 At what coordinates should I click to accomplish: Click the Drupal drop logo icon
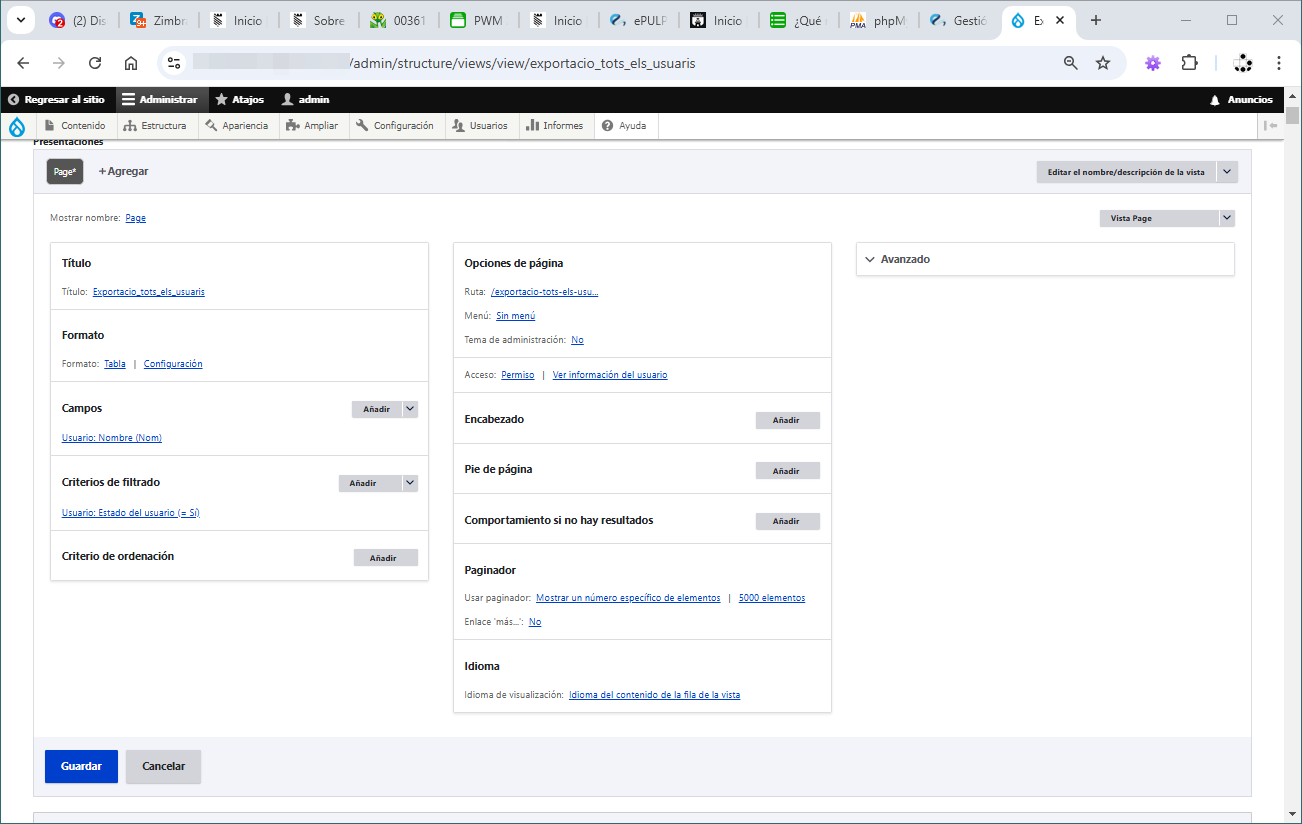tap(17, 126)
